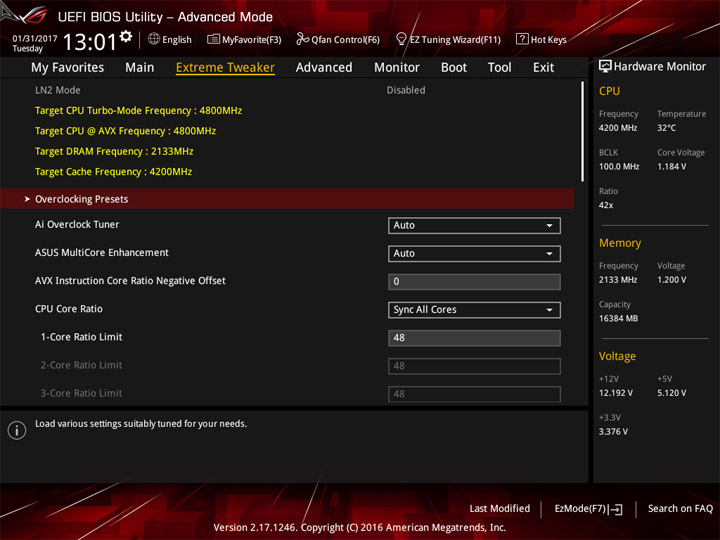Click the +12V 12.192 V reading
The height and width of the screenshot is (540, 720).
tap(616, 393)
